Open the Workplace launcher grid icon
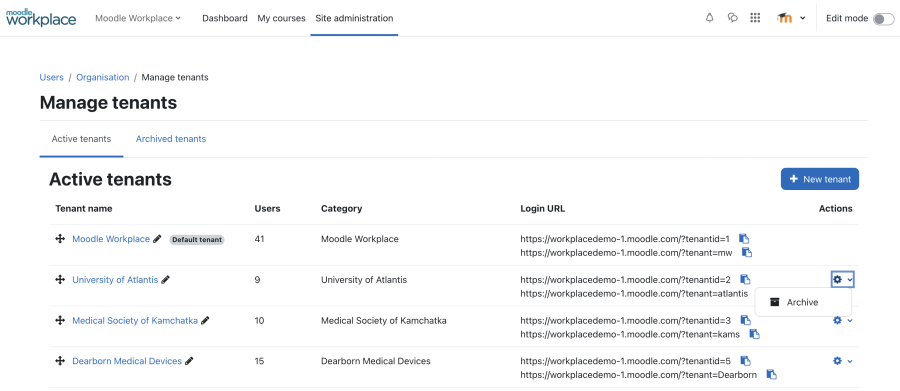This screenshot has height=391, width=900. tap(755, 18)
